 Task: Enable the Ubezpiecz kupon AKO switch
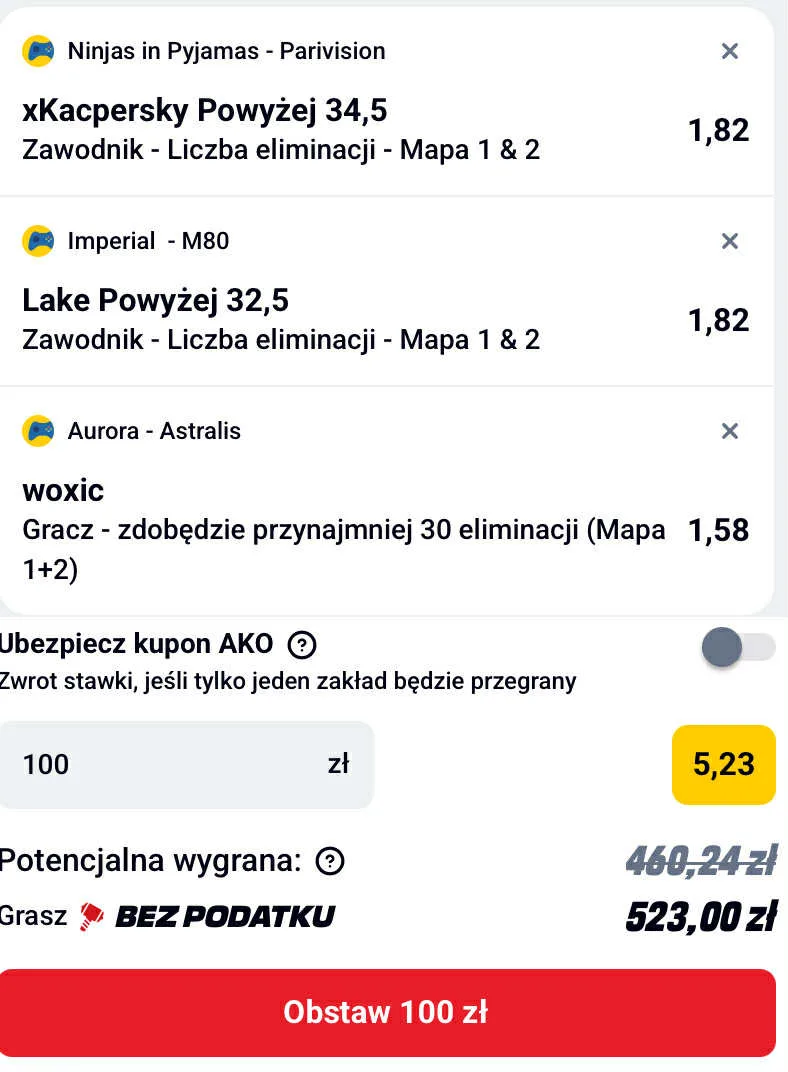pyautogui.click(x=738, y=648)
